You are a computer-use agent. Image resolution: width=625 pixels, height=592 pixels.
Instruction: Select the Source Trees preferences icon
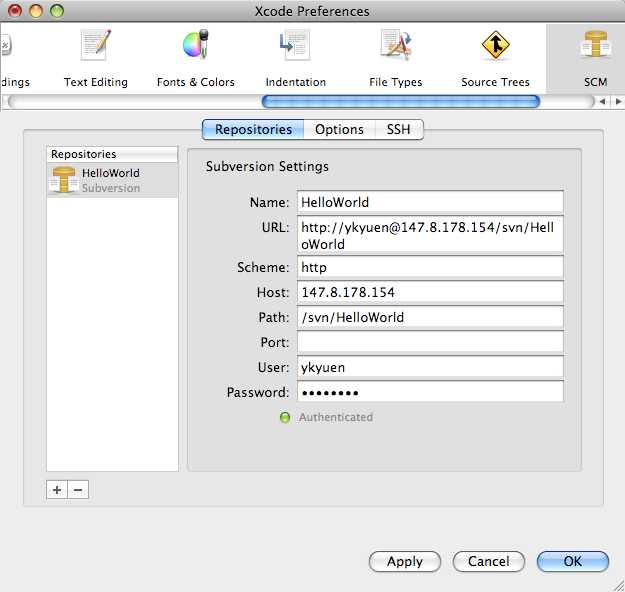(495, 57)
